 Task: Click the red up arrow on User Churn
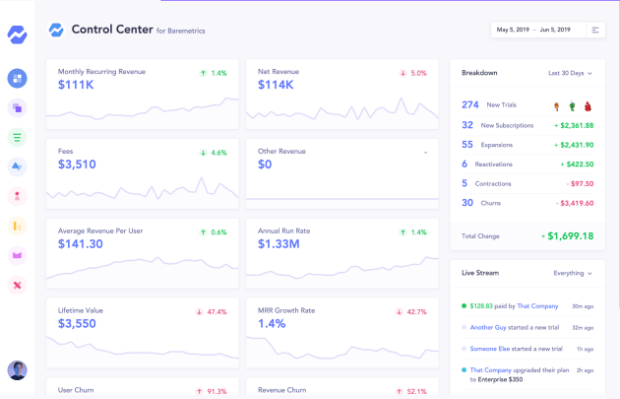(x=199, y=391)
